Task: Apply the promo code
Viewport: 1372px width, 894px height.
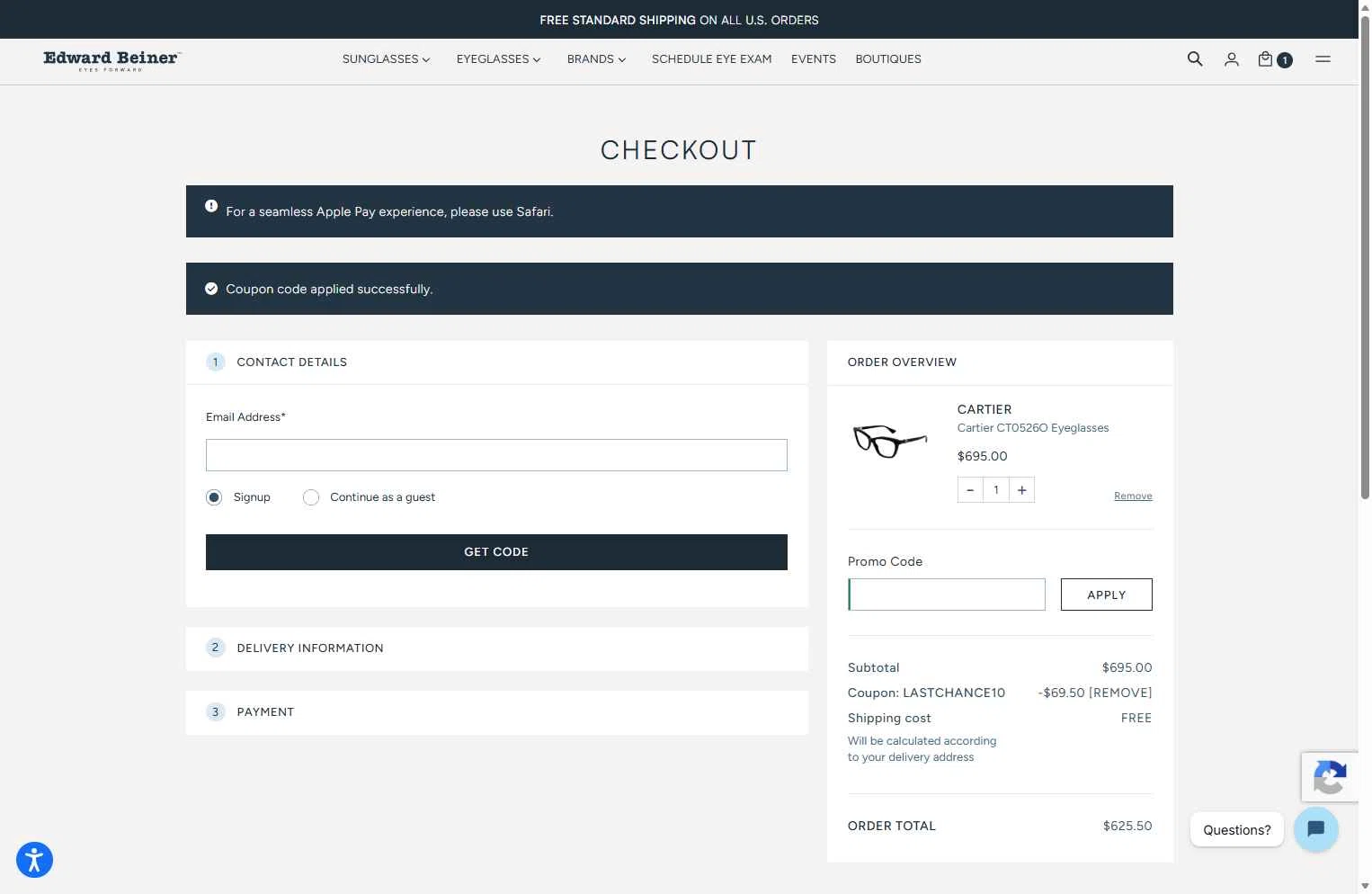Action: click(1106, 595)
